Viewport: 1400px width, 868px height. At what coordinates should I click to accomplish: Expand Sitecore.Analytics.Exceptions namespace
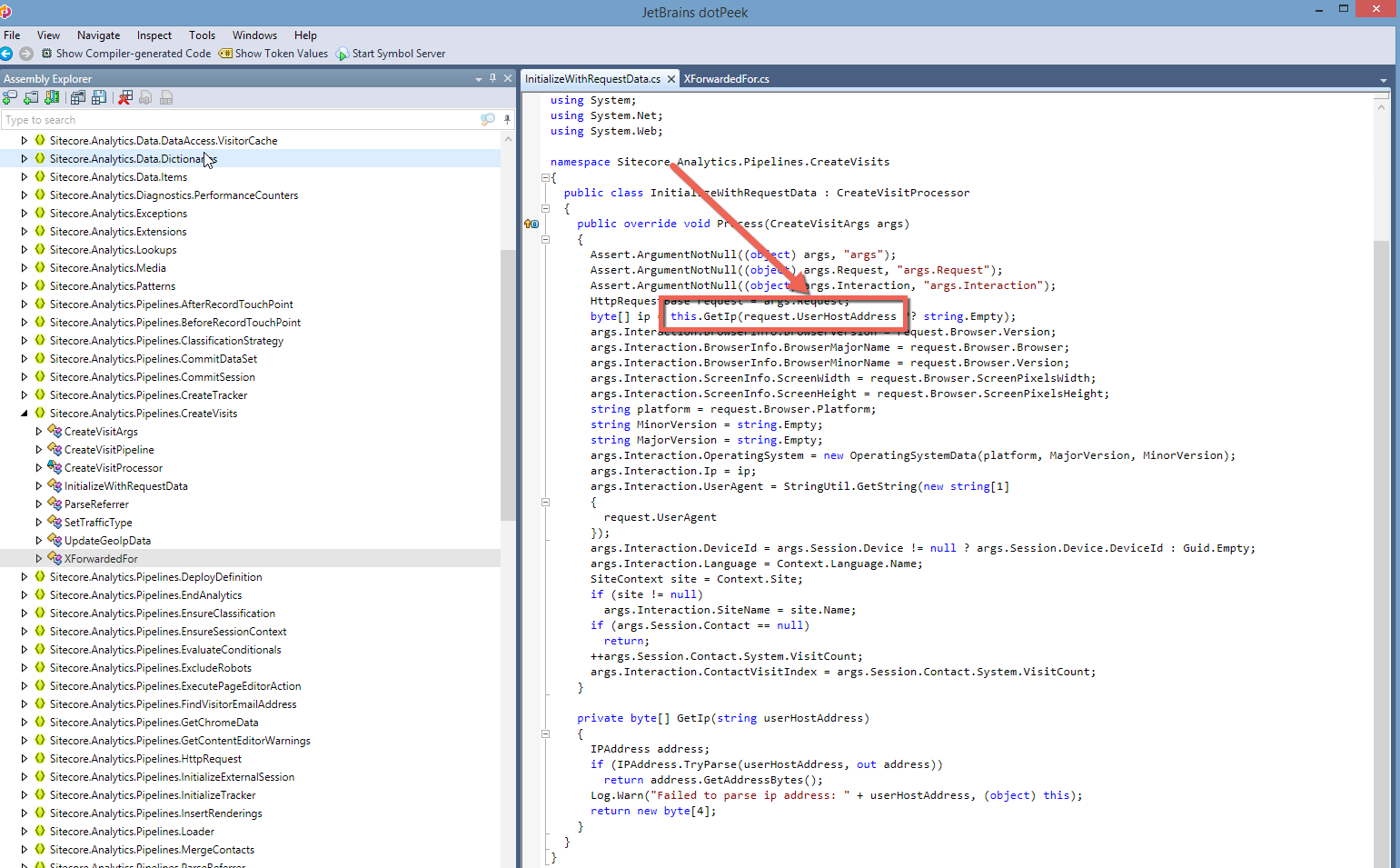(x=25, y=214)
